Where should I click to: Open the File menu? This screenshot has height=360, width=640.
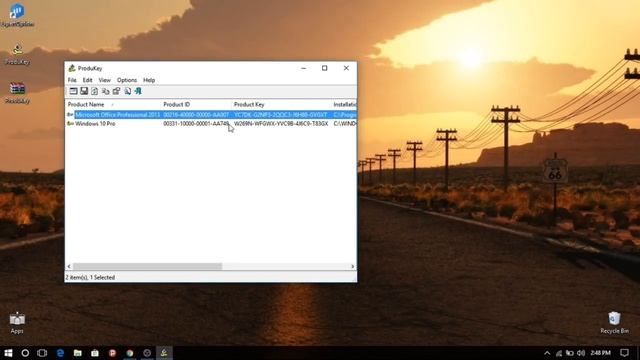pyautogui.click(x=72, y=80)
